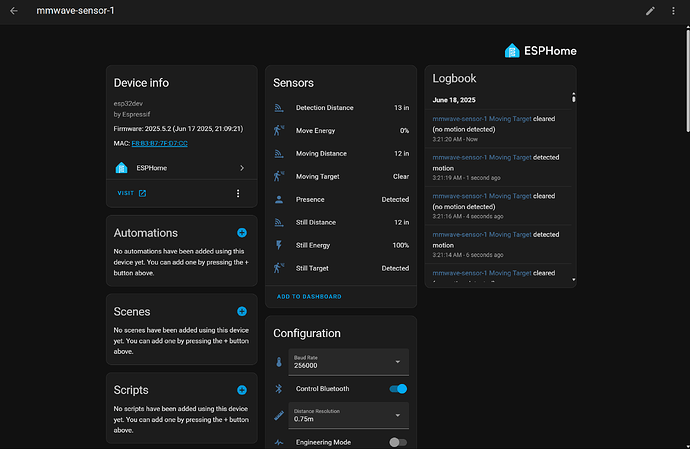This screenshot has width=690, height=449.
Task: Click the esp32dev model text
Action: 128,103
